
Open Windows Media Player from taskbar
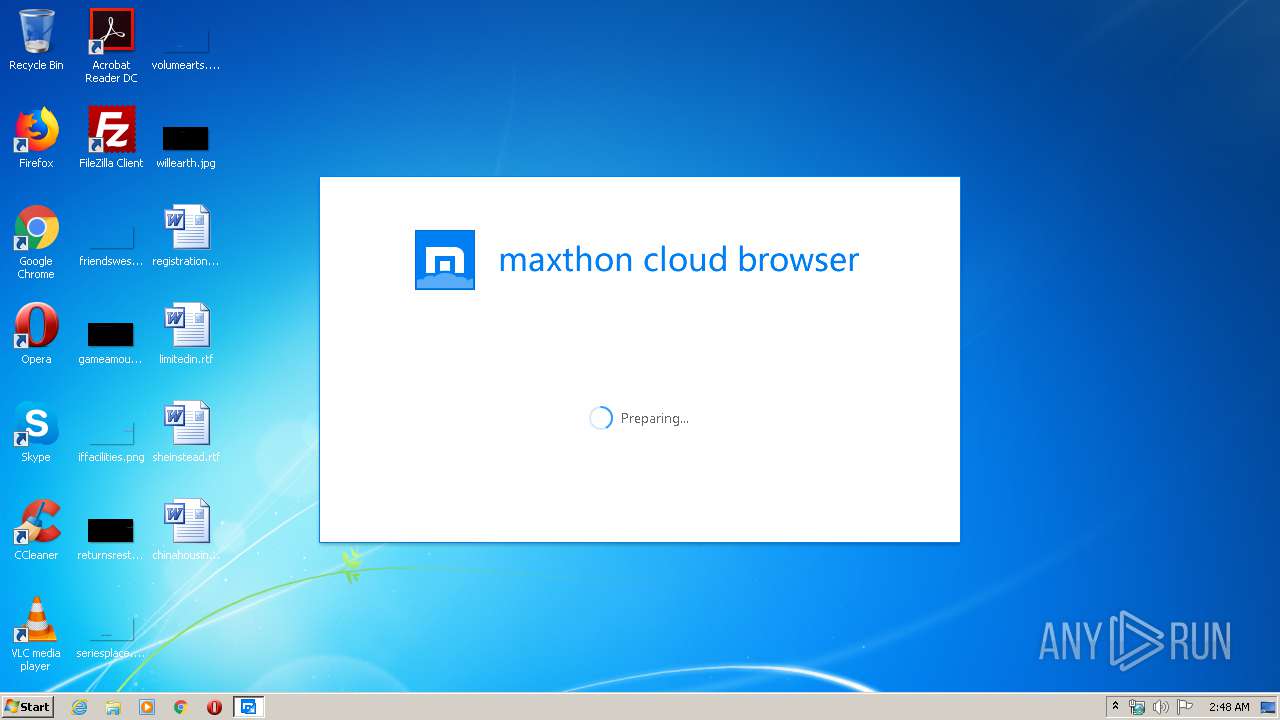pyautogui.click(x=147, y=707)
